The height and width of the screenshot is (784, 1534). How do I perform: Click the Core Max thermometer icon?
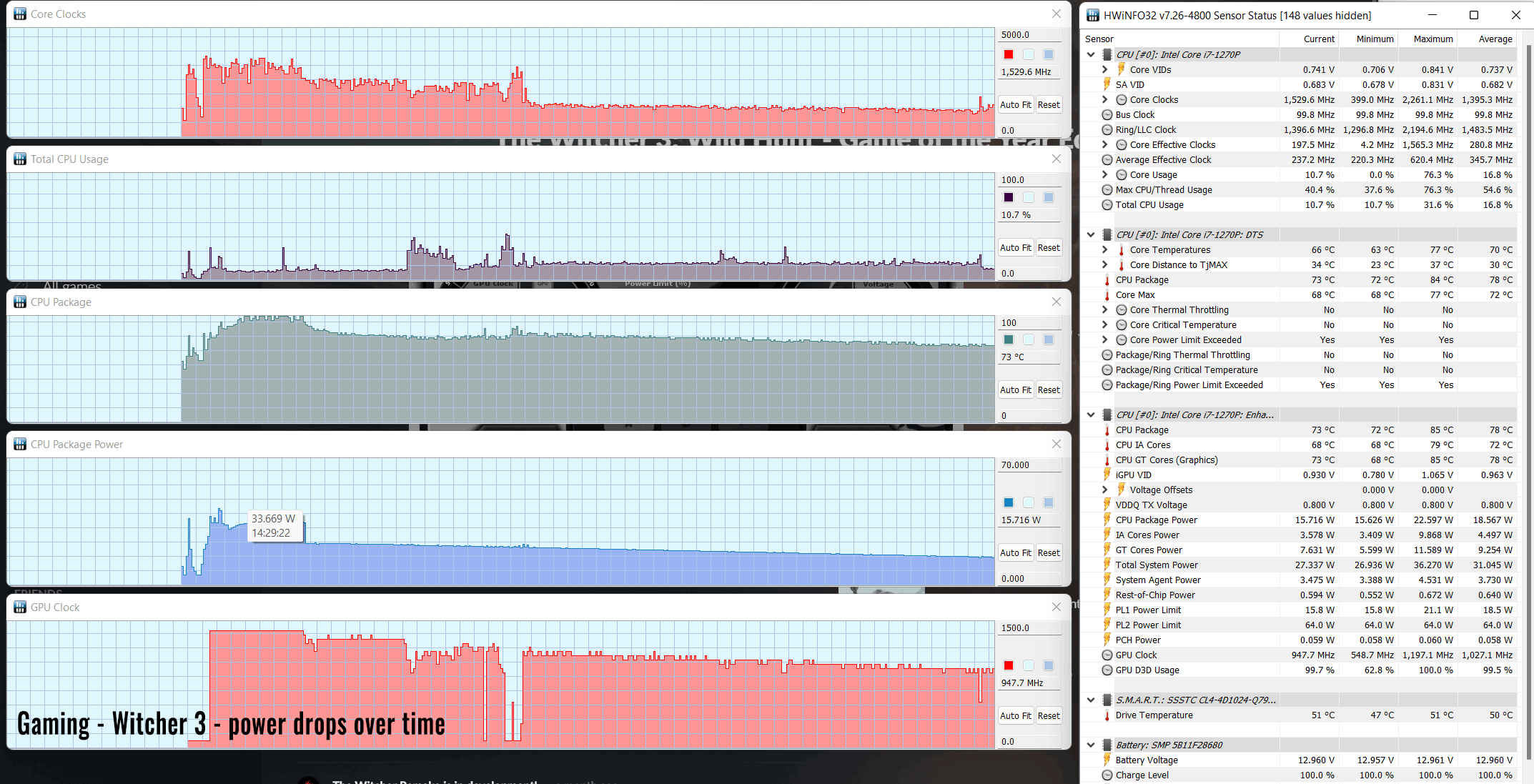click(1107, 294)
